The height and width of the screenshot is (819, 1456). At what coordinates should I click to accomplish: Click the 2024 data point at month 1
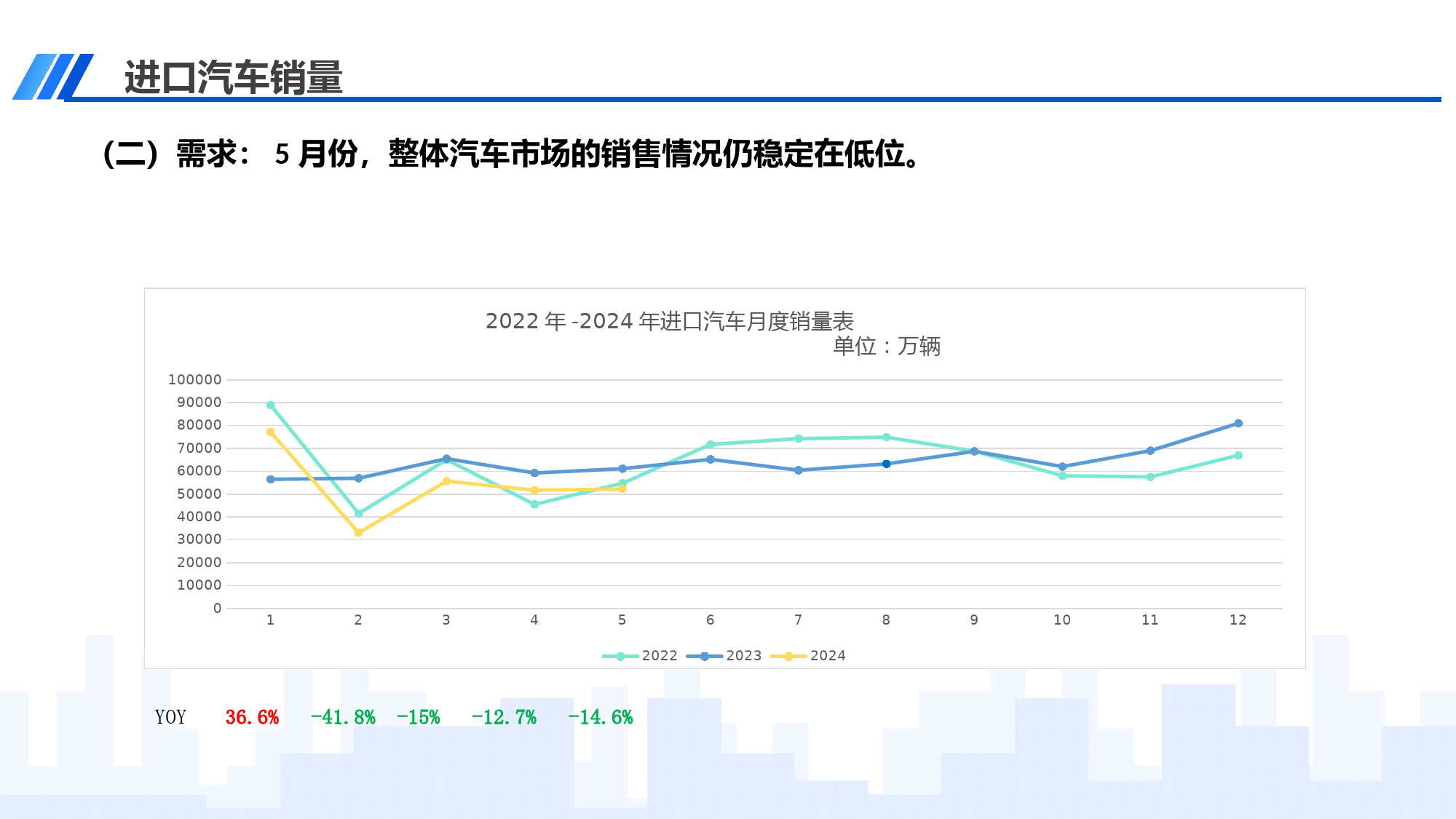click(270, 432)
